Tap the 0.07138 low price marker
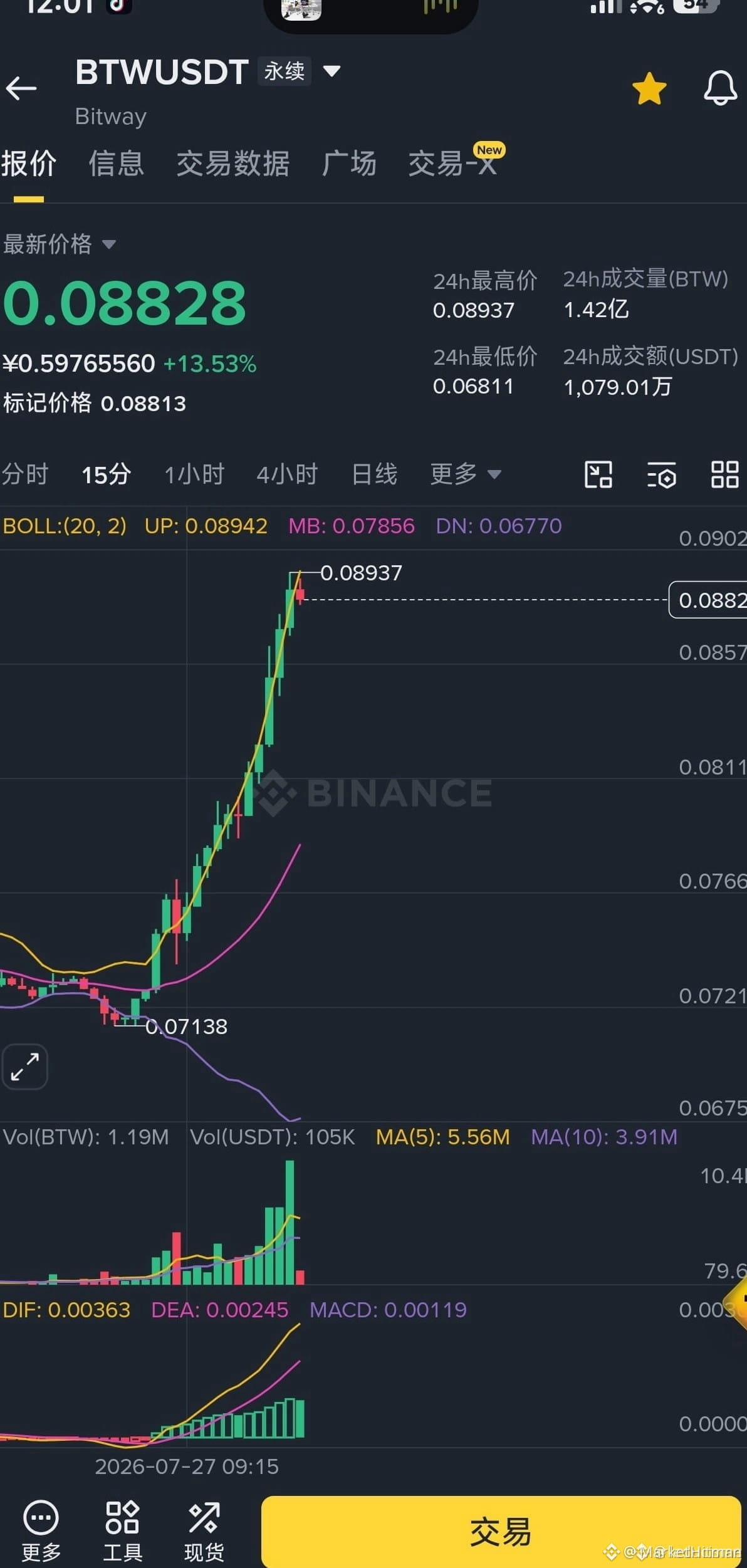The width and height of the screenshot is (747, 1568). [186, 1027]
